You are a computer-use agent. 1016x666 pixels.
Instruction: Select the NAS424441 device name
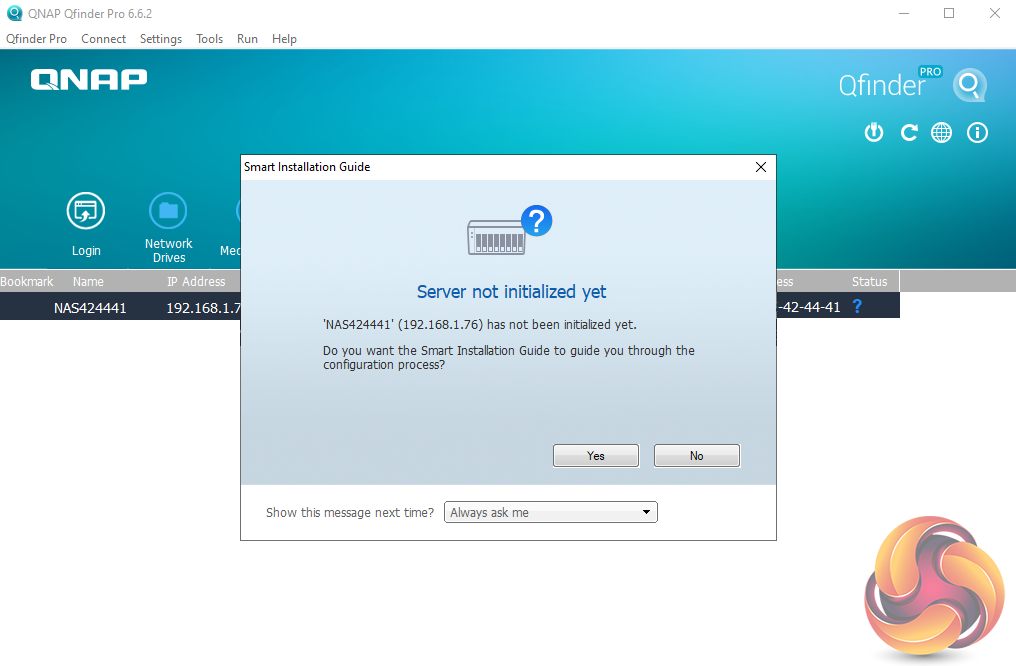[90, 308]
